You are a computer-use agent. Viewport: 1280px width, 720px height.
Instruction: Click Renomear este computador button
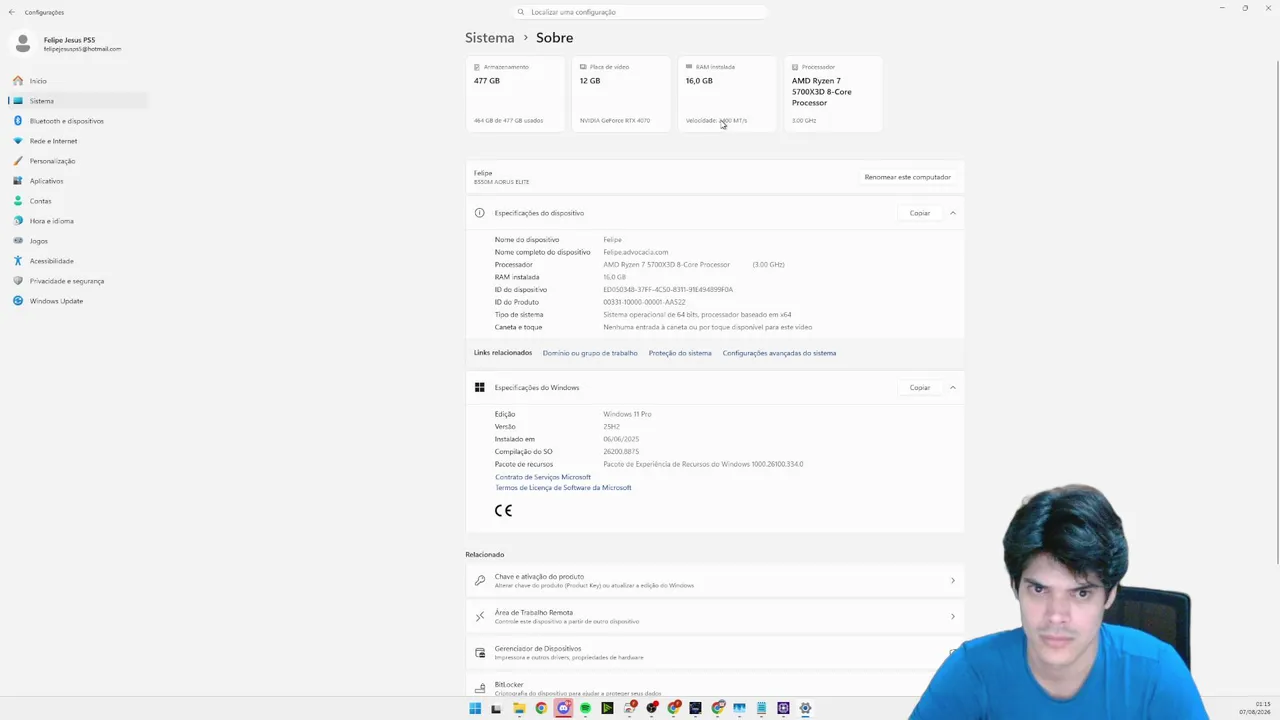(908, 177)
